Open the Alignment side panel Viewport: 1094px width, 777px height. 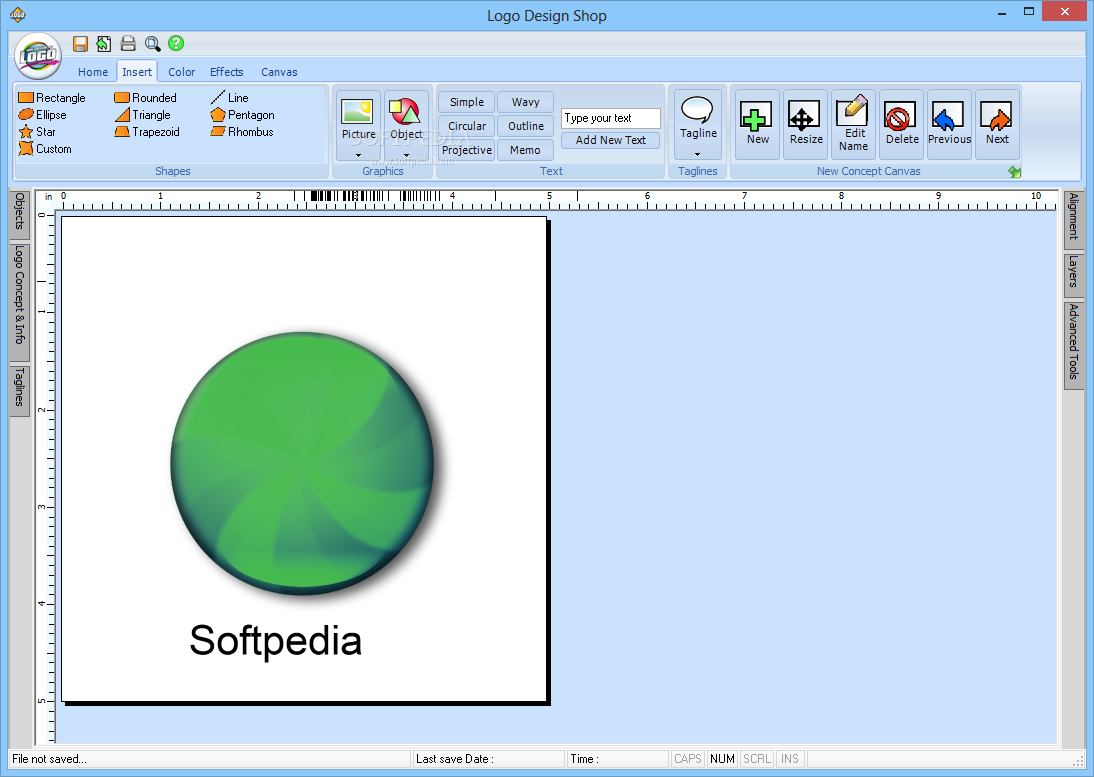(1074, 218)
